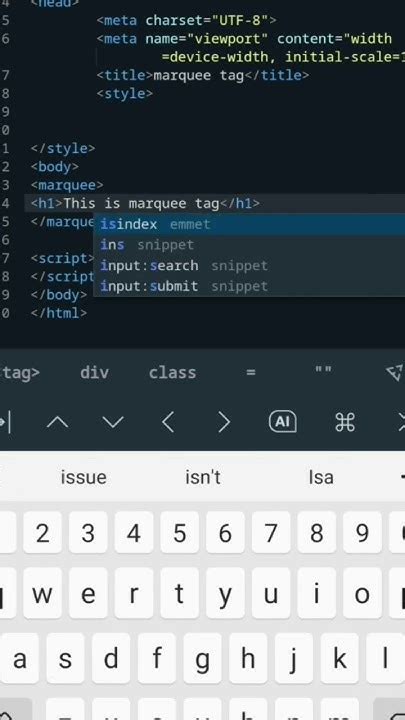Insert the tag> shortcut
This screenshot has height=720, width=405.
pyautogui.click(x=20, y=372)
